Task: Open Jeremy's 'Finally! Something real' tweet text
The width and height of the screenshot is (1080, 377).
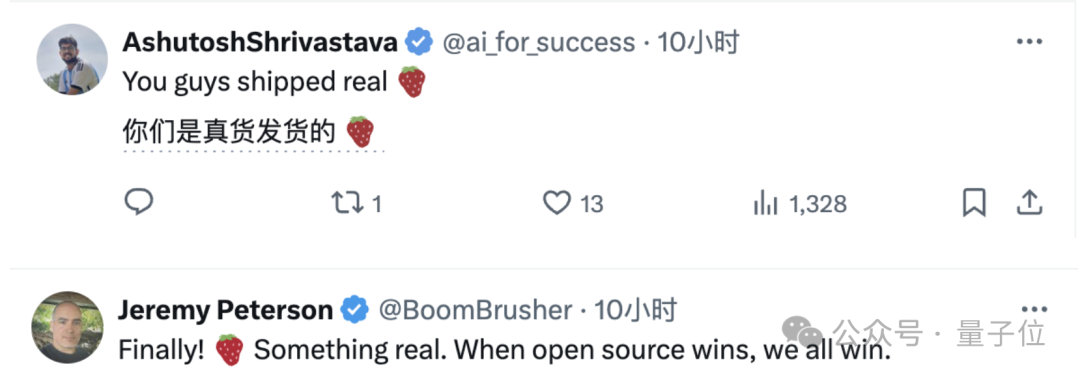Action: pyautogui.click(x=505, y=350)
